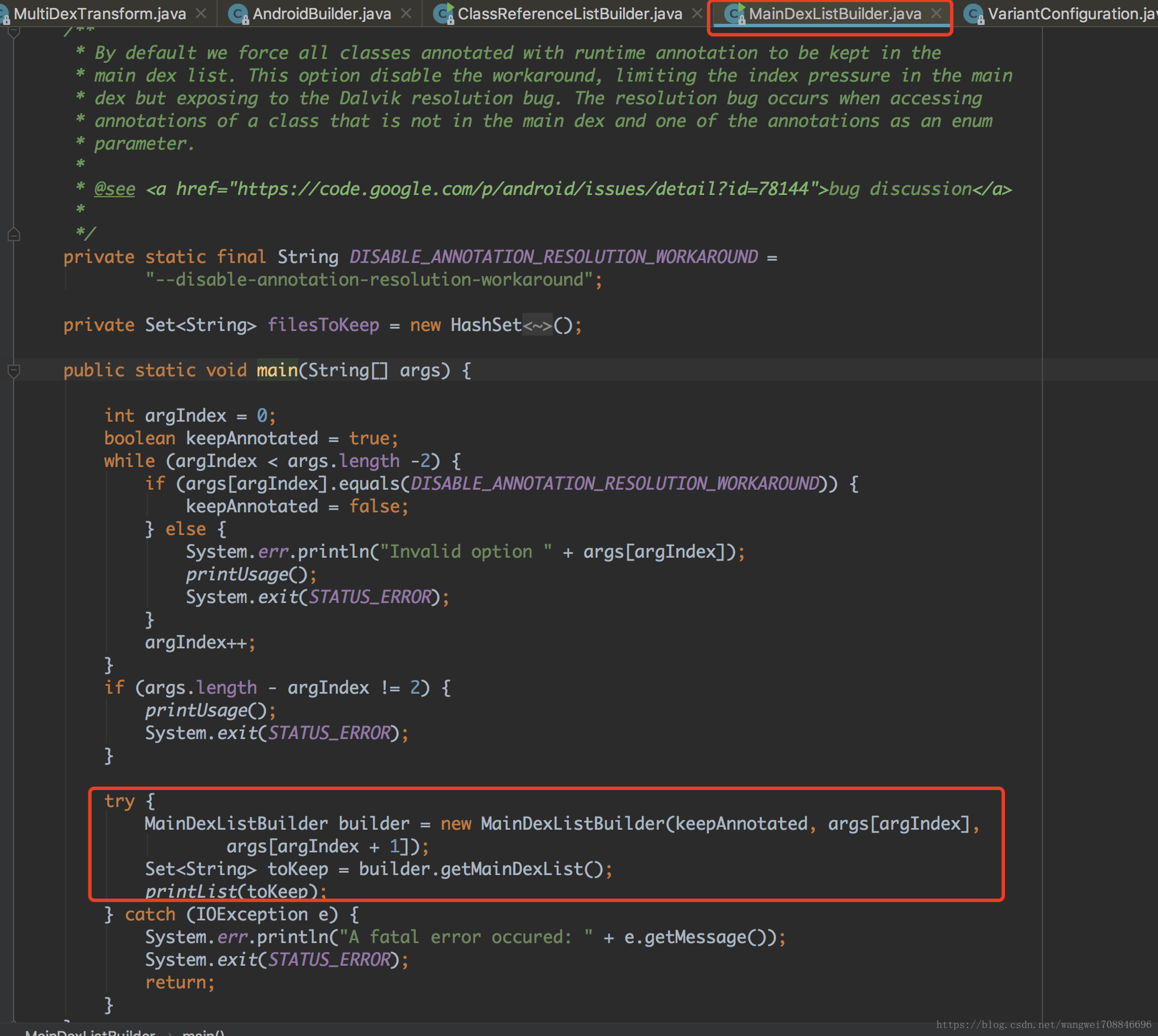Screen dimensions: 1158x1036
Task: Click the try keyword
Action: point(120,801)
